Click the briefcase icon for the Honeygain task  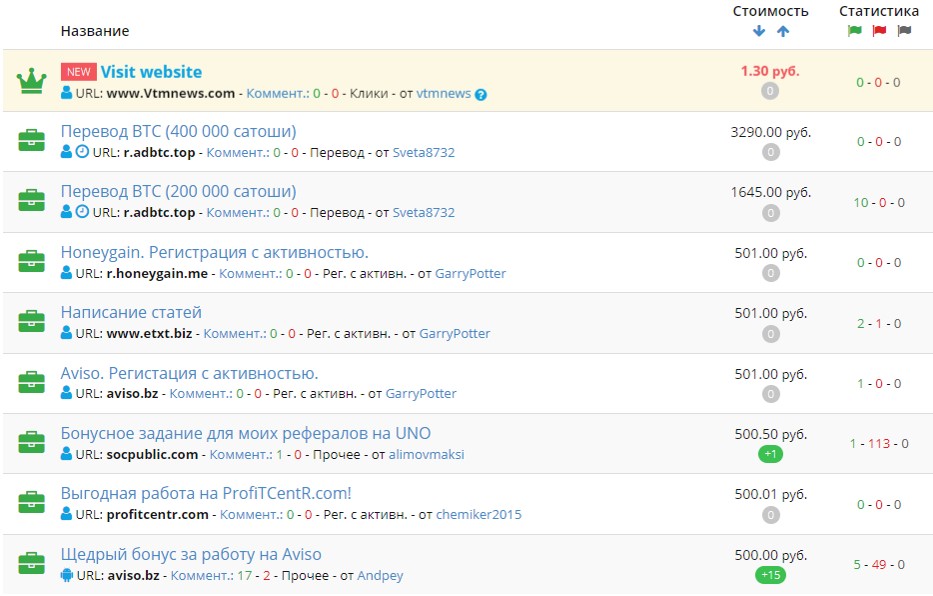pos(32,261)
